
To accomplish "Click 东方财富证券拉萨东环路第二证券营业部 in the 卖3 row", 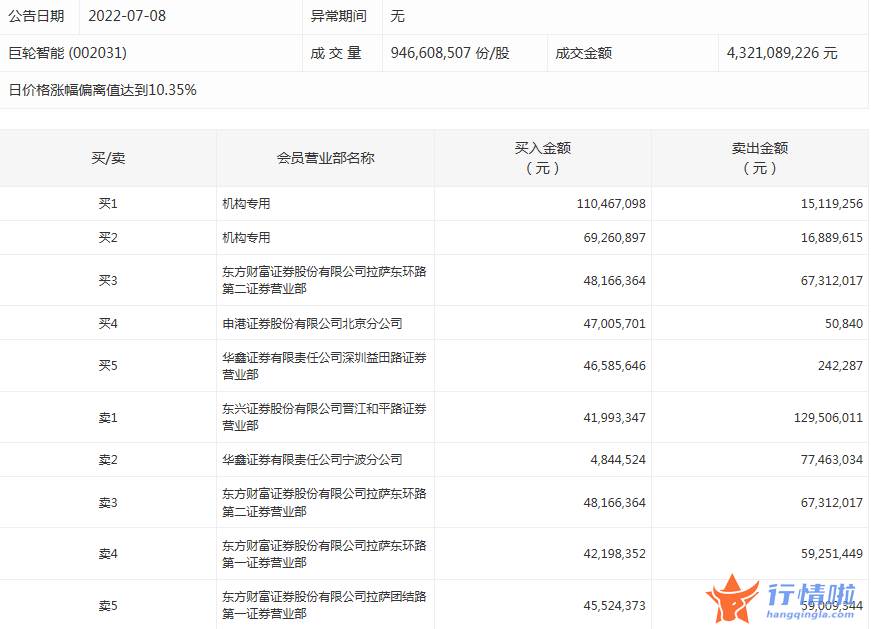I will [324, 502].
